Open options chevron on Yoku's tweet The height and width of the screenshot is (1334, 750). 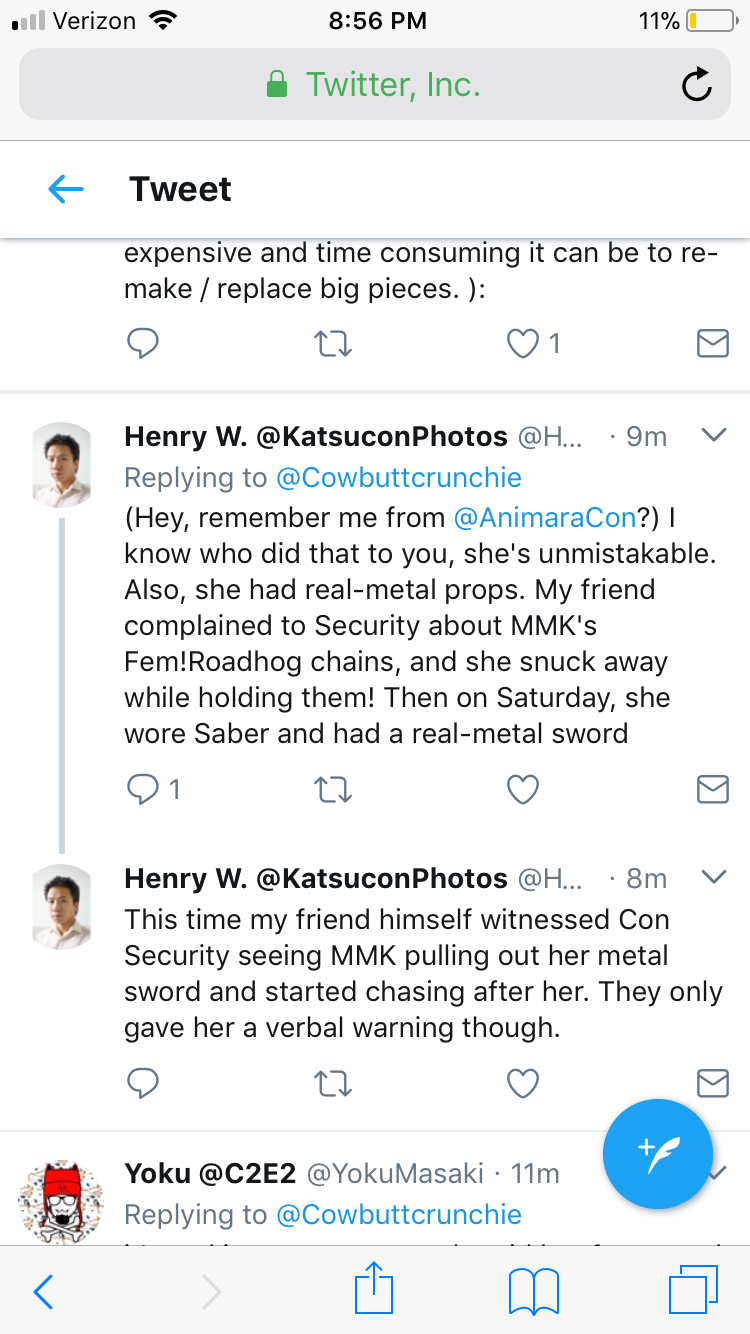(x=718, y=1174)
